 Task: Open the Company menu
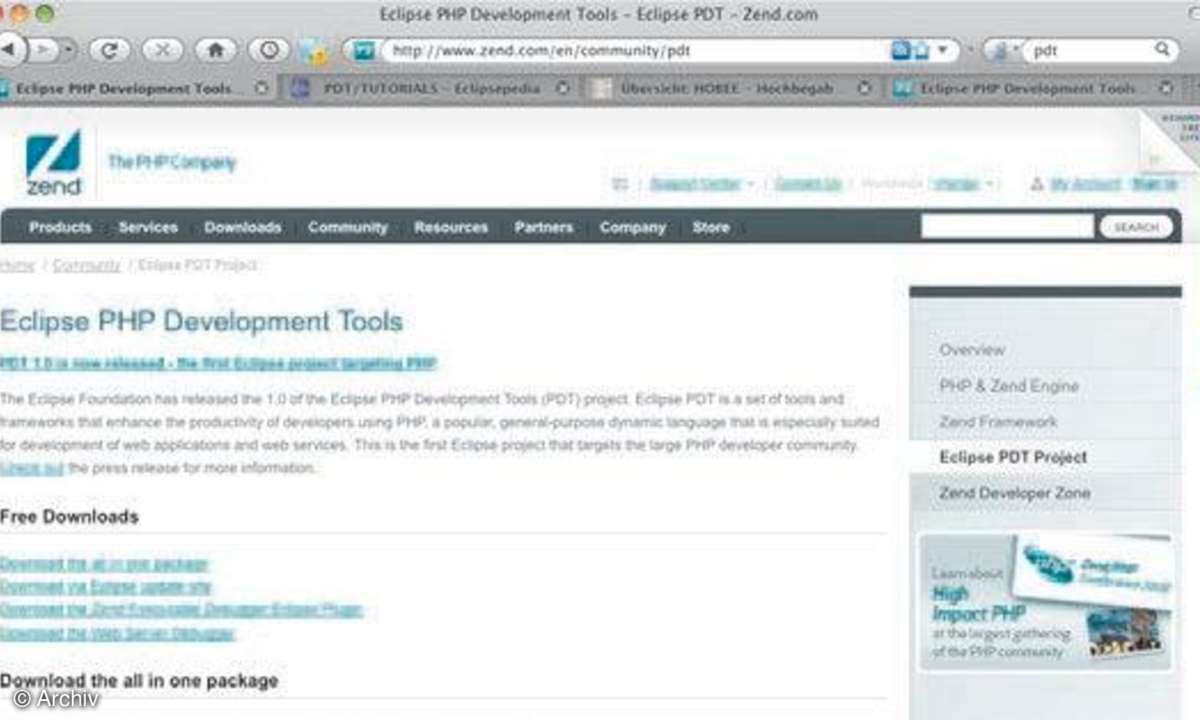pyautogui.click(x=633, y=227)
